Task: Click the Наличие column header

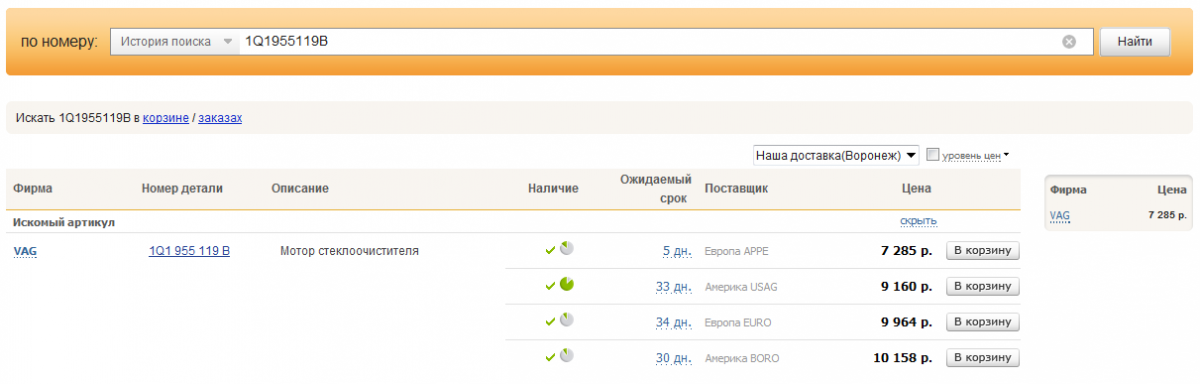Action: tap(554, 188)
